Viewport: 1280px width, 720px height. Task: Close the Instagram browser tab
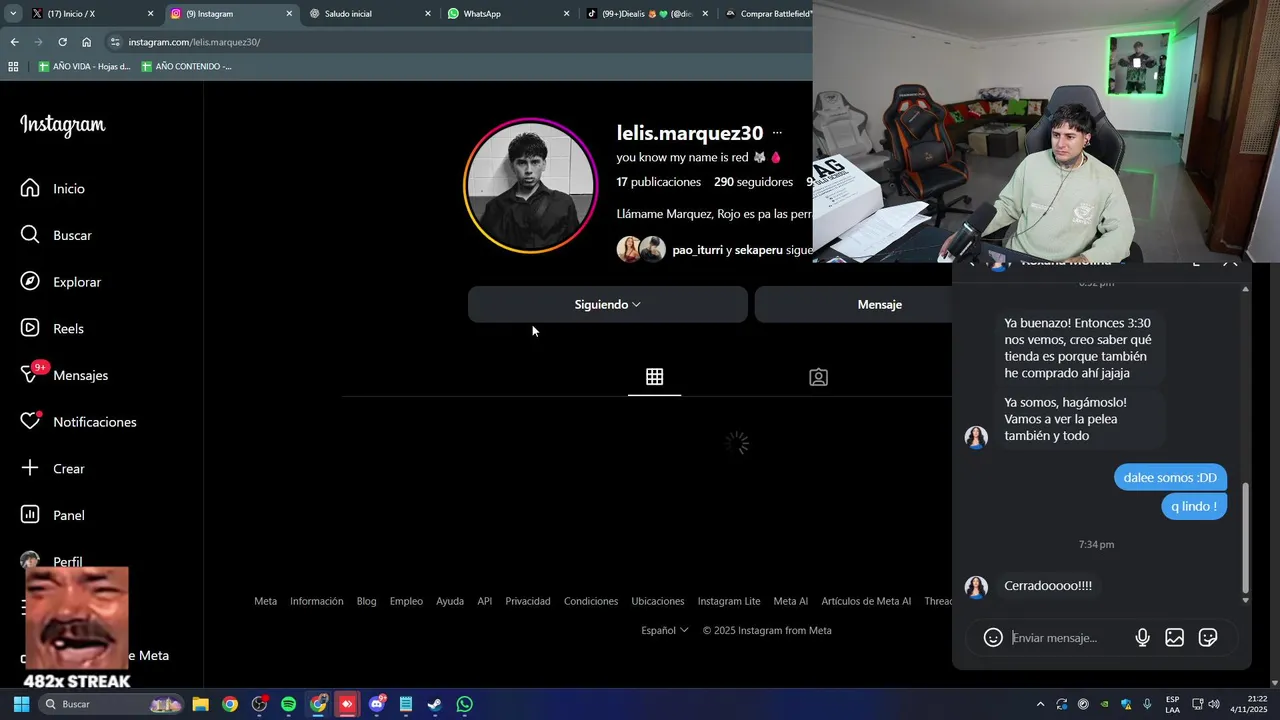[290, 14]
